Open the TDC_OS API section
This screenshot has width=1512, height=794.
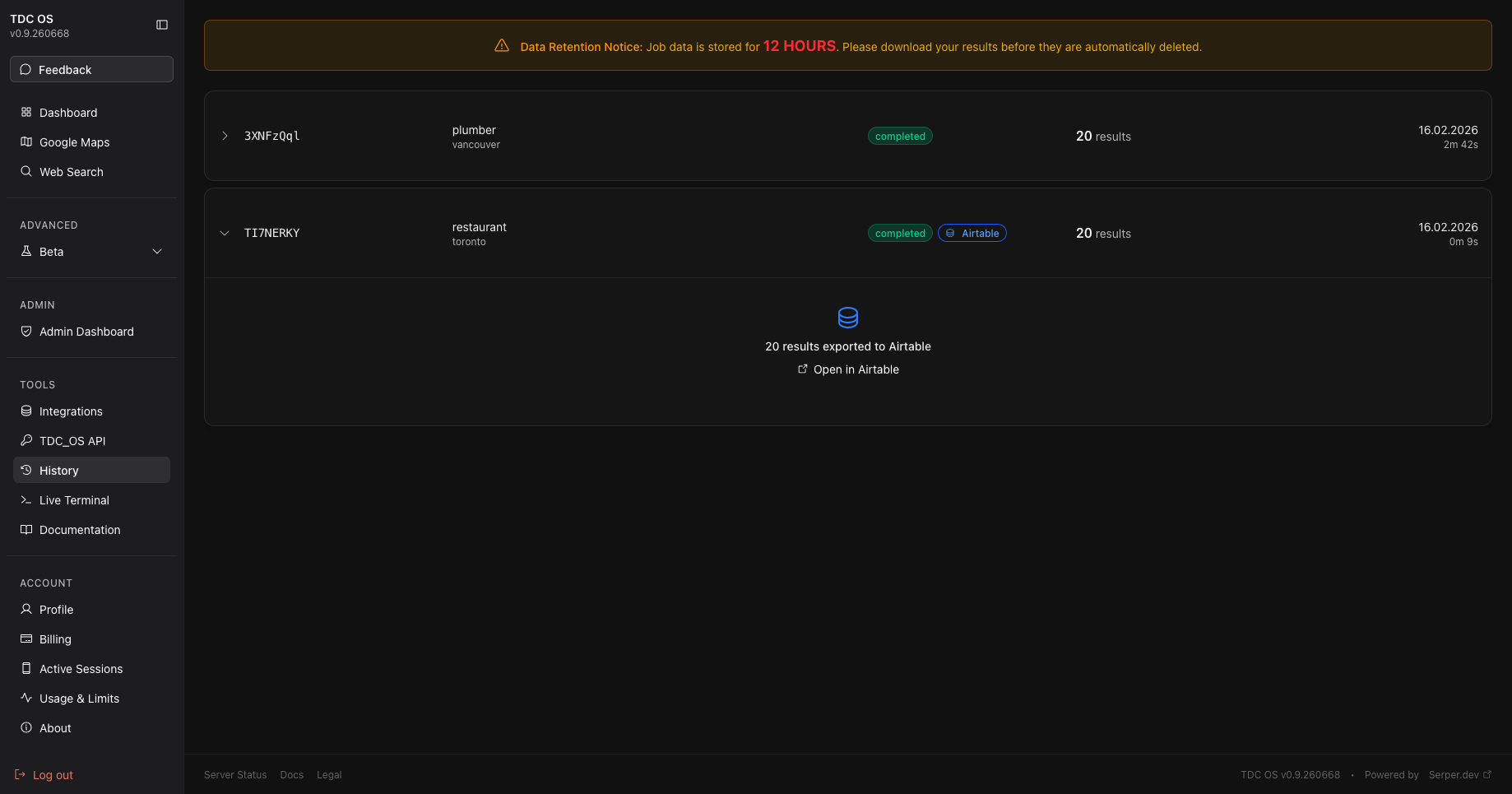point(72,440)
